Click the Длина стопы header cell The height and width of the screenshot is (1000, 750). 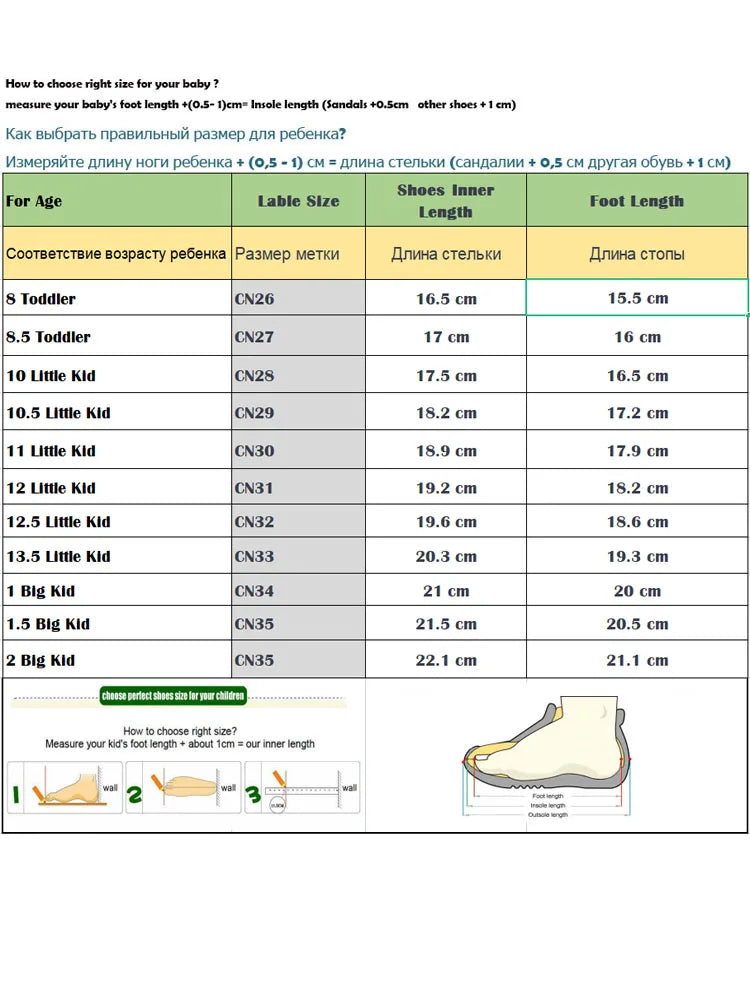point(637,253)
